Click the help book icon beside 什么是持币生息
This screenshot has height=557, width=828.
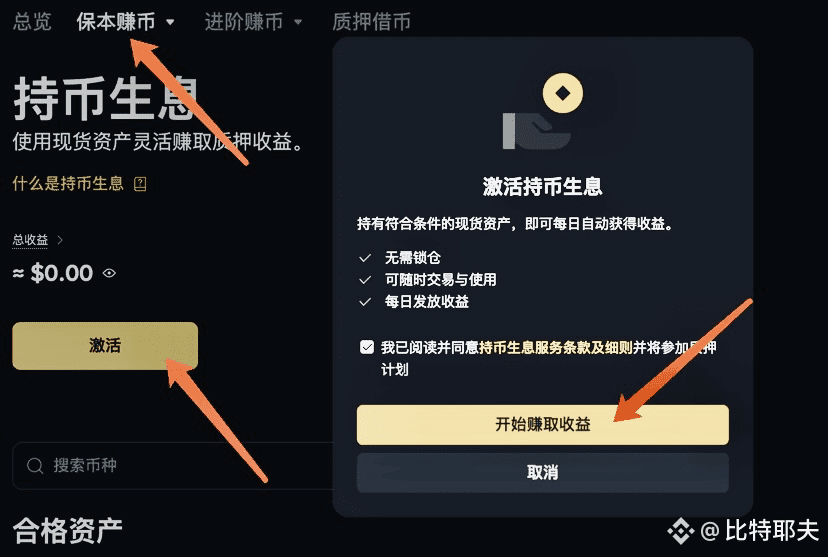click(140, 184)
